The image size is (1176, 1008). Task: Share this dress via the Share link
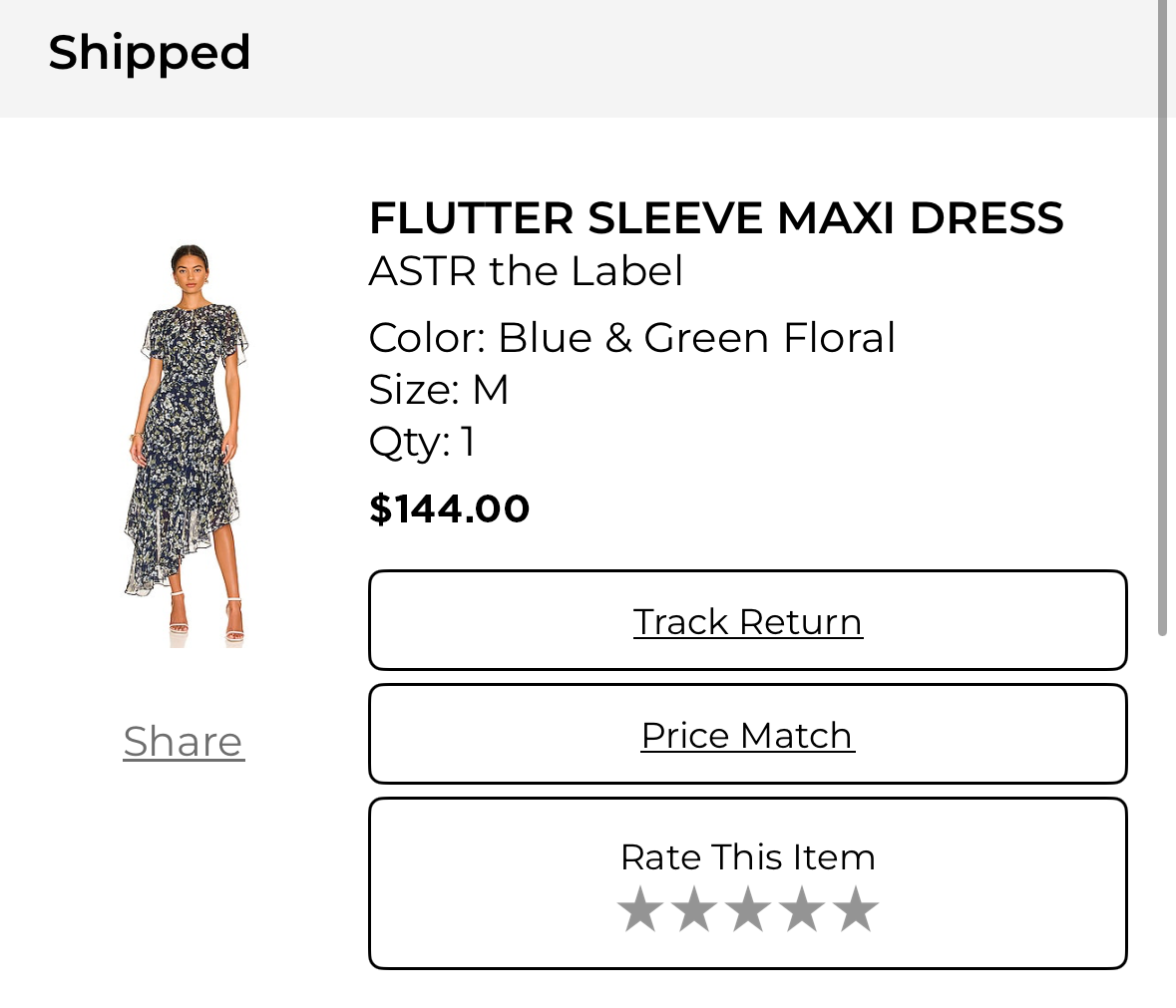(x=184, y=742)
